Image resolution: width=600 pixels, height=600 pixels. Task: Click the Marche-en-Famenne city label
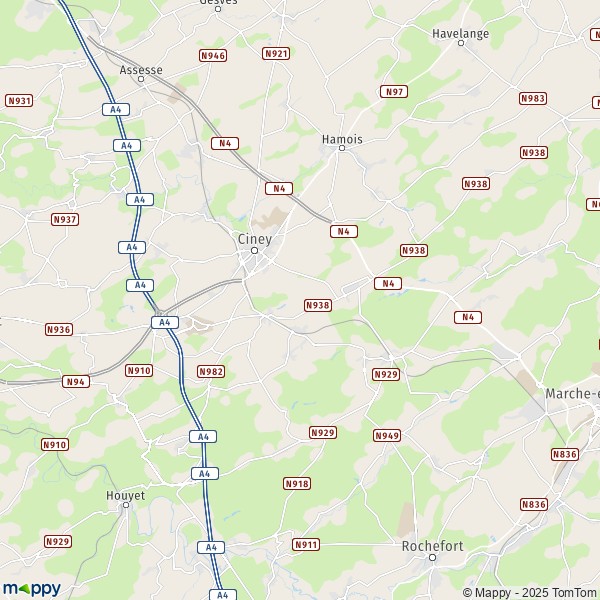[572, 394]
